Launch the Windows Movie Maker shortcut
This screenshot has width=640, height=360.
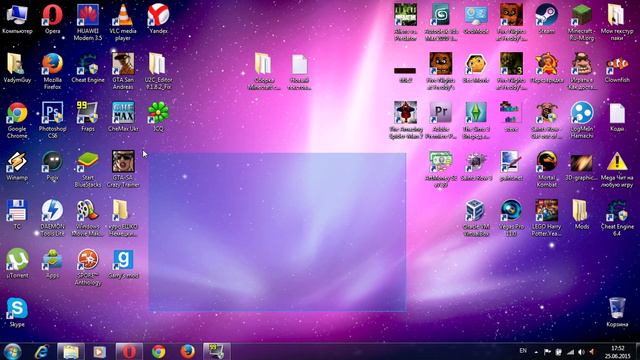pyautogui.click(x=88, y=218)
